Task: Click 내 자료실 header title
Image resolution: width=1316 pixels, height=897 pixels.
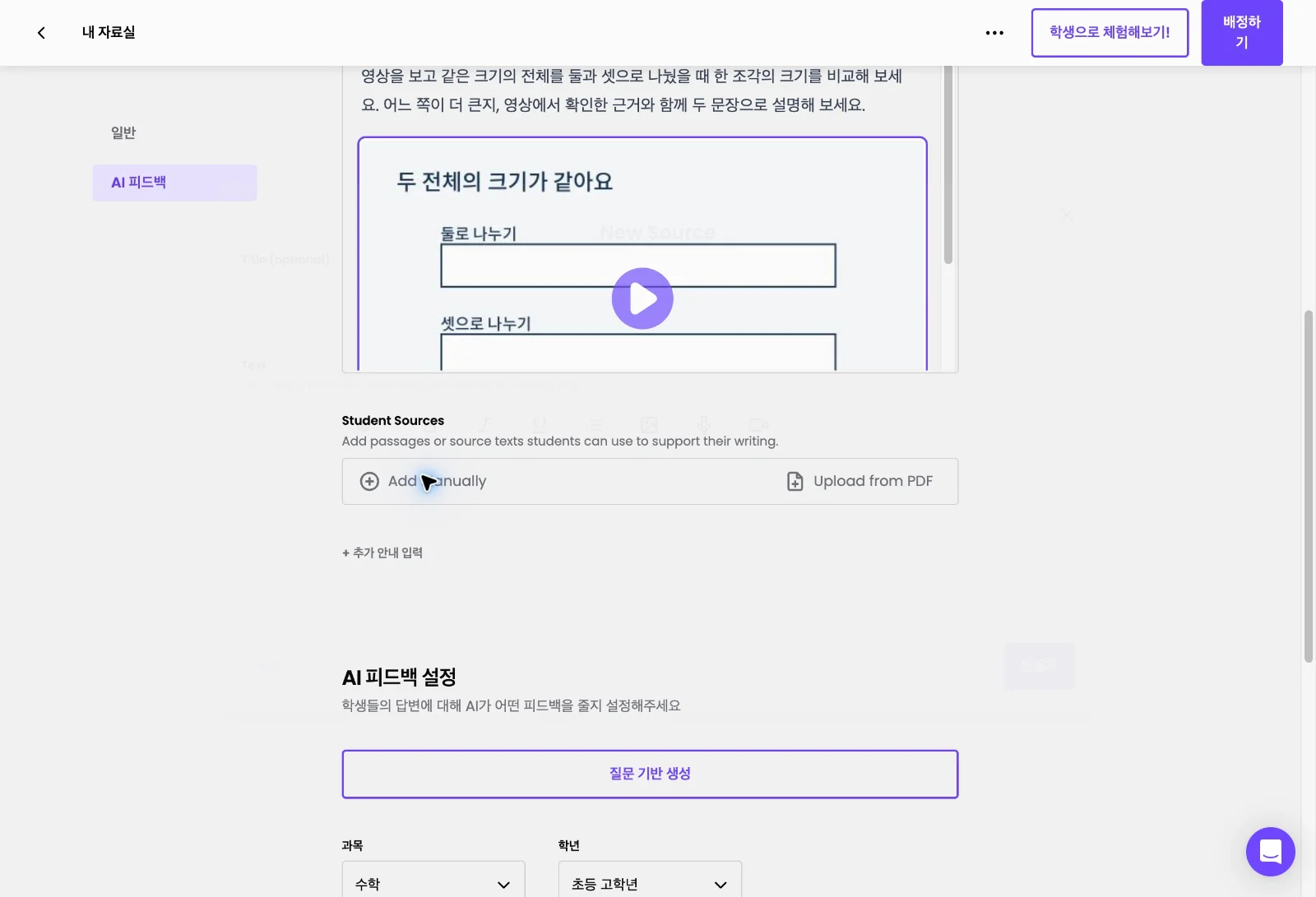Action: [x=109, y=32]
